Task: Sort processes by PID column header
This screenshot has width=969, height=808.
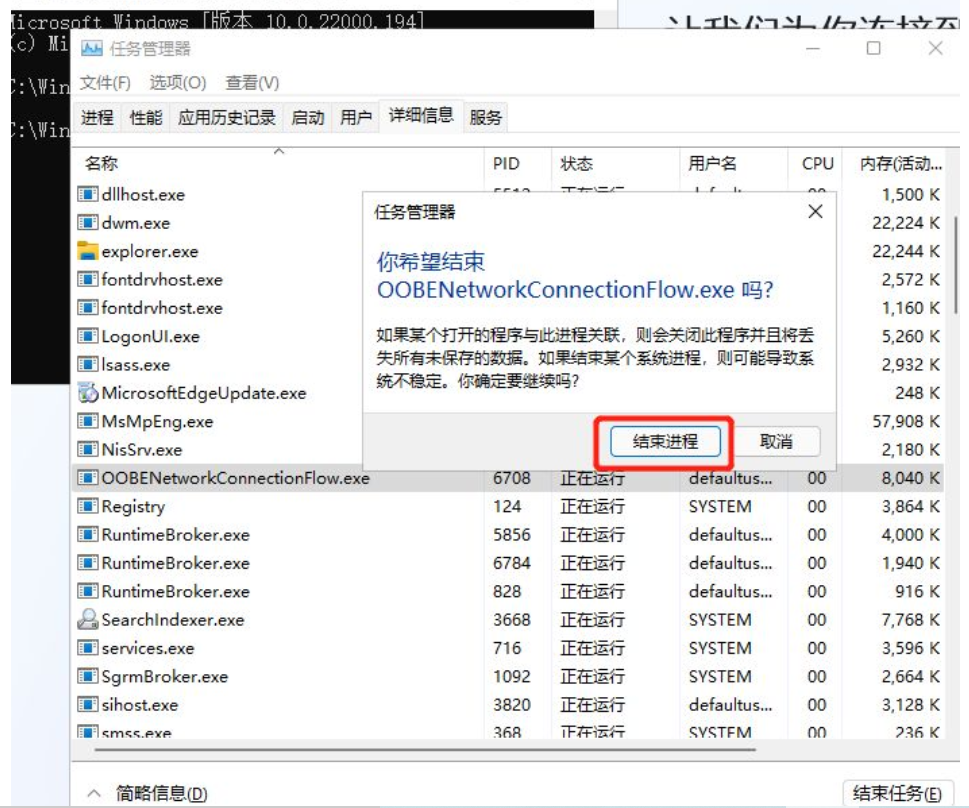Action: pos(506,163)
